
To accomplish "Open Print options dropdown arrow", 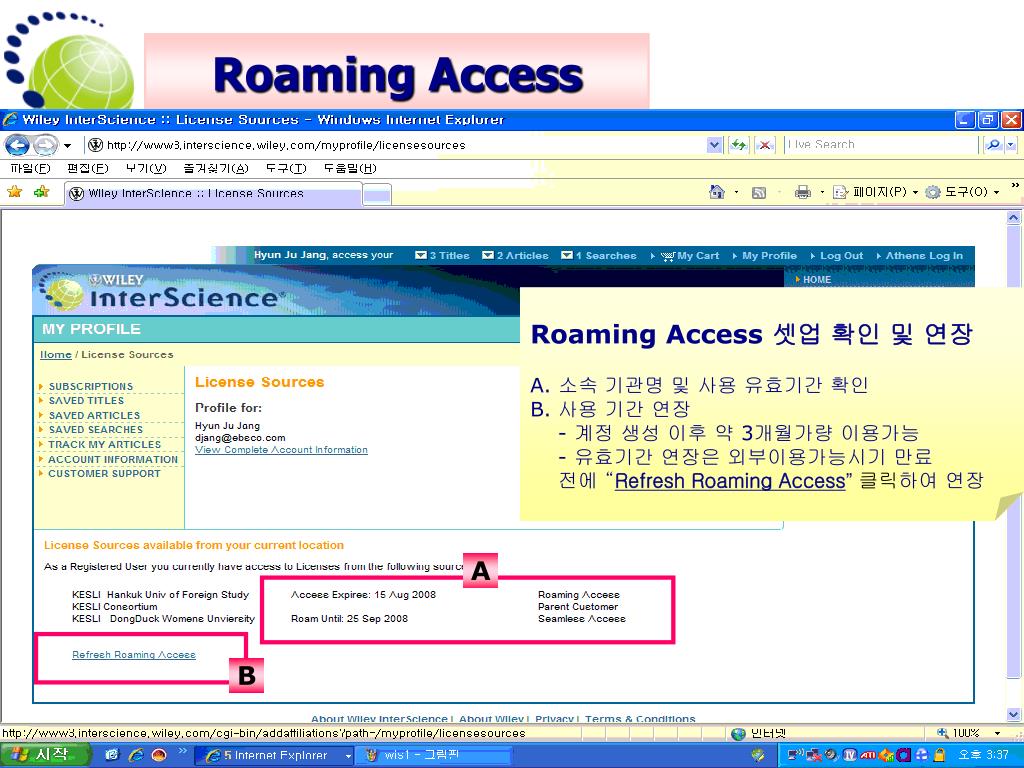I will [x=822, y=192].
